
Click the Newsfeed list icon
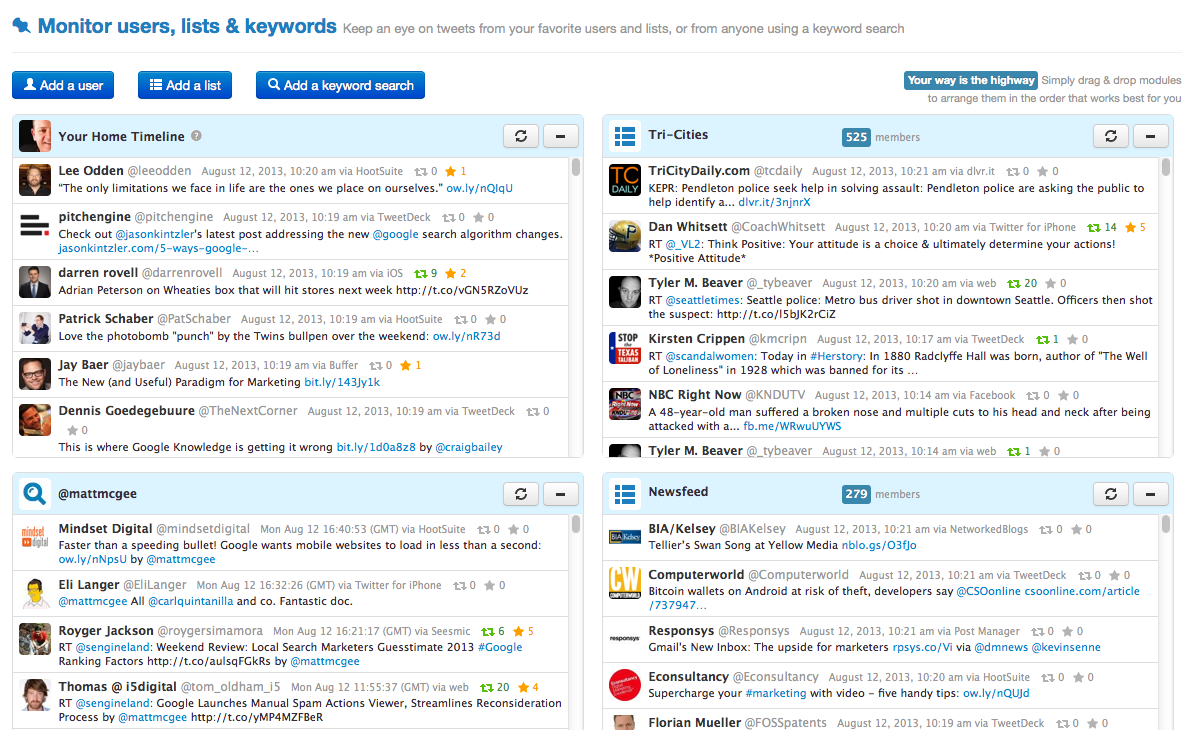[625, 493]
